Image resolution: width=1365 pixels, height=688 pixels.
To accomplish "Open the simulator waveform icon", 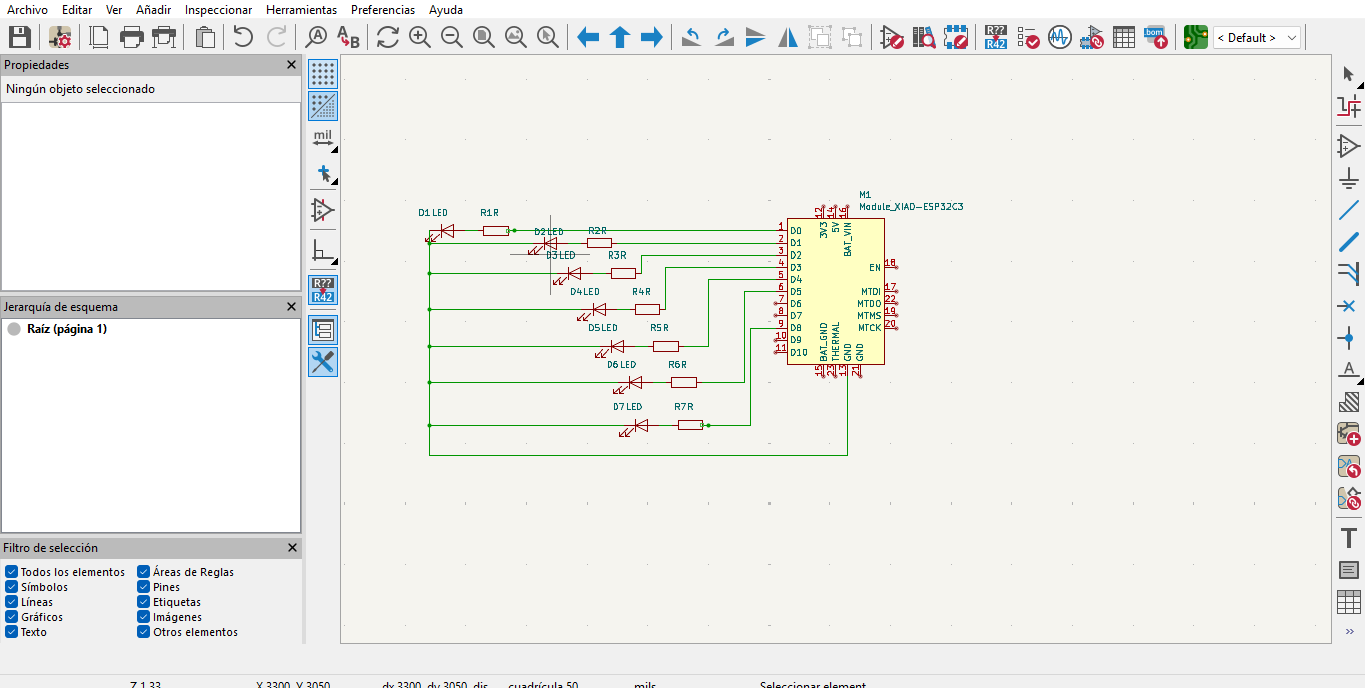I will [1060, 38].
